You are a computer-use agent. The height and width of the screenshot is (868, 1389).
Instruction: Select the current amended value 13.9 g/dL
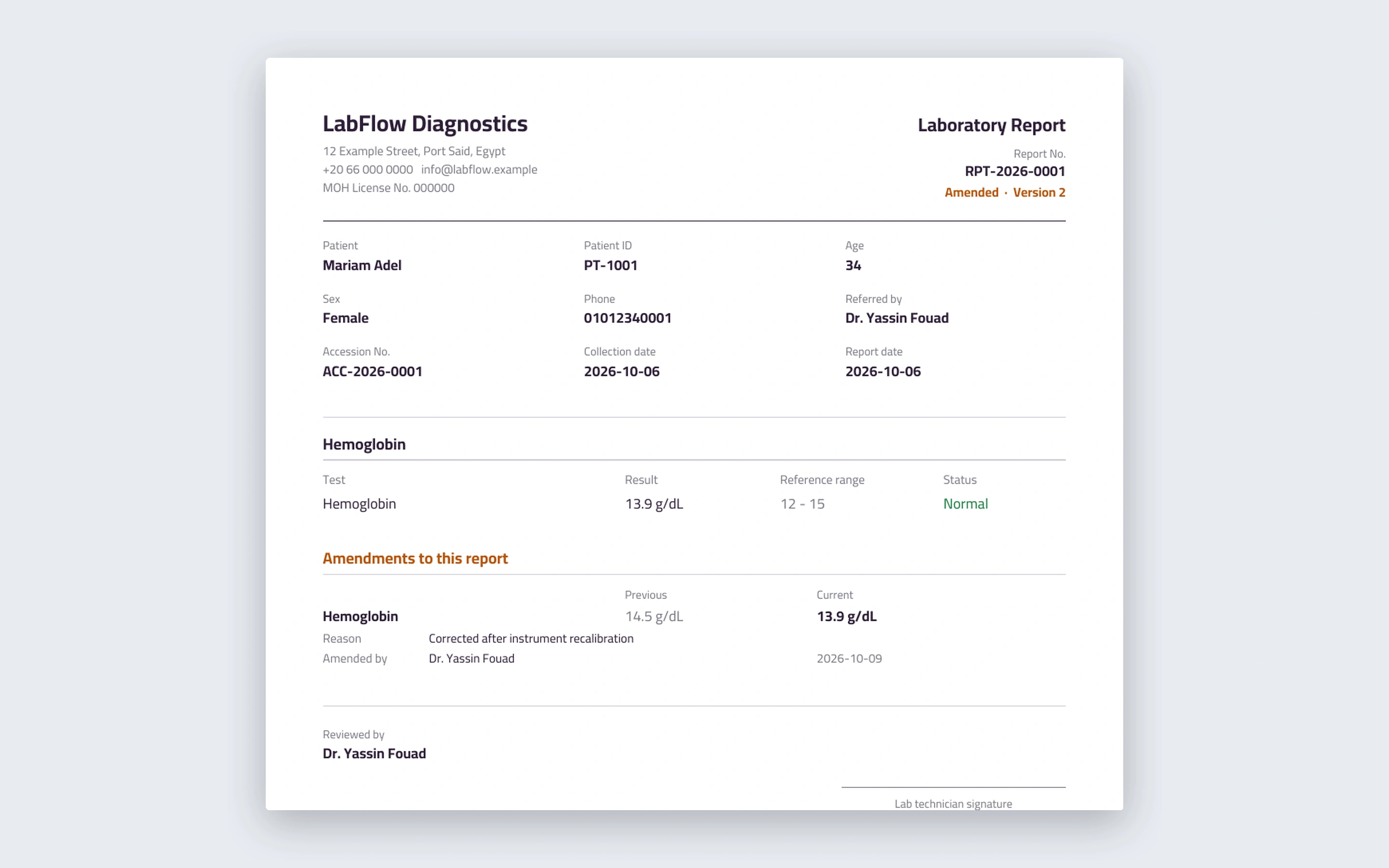[846, 616]
